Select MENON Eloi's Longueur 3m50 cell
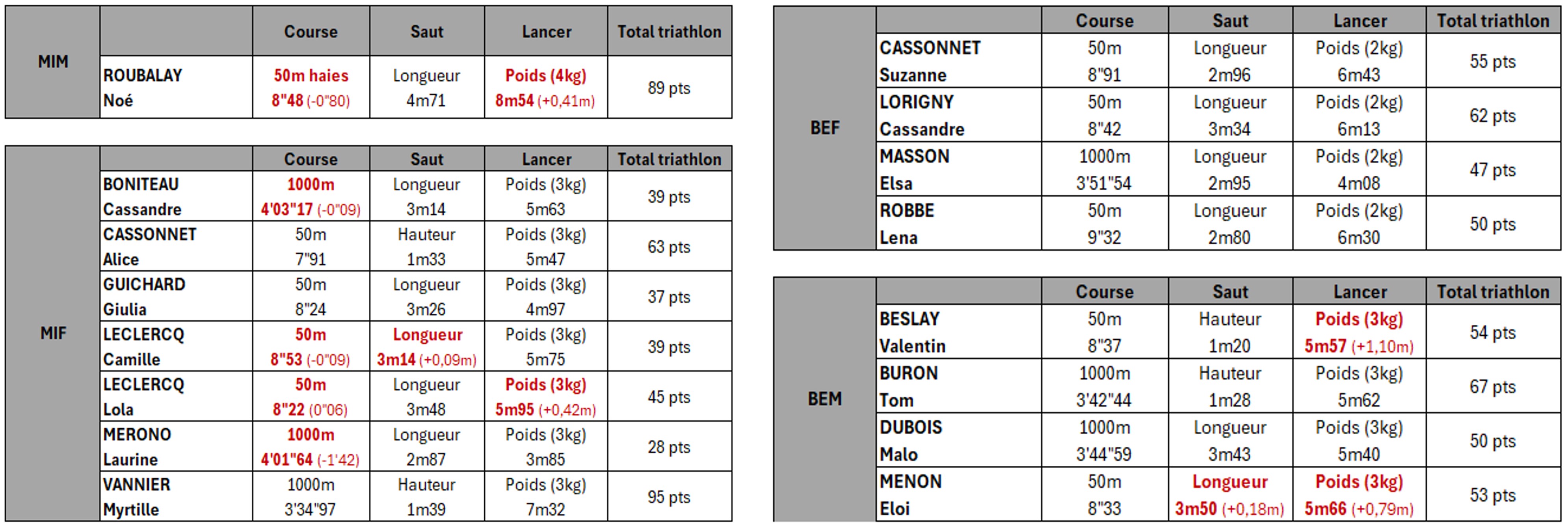Screen dimensions: 1568x528 click(1229, 495)
